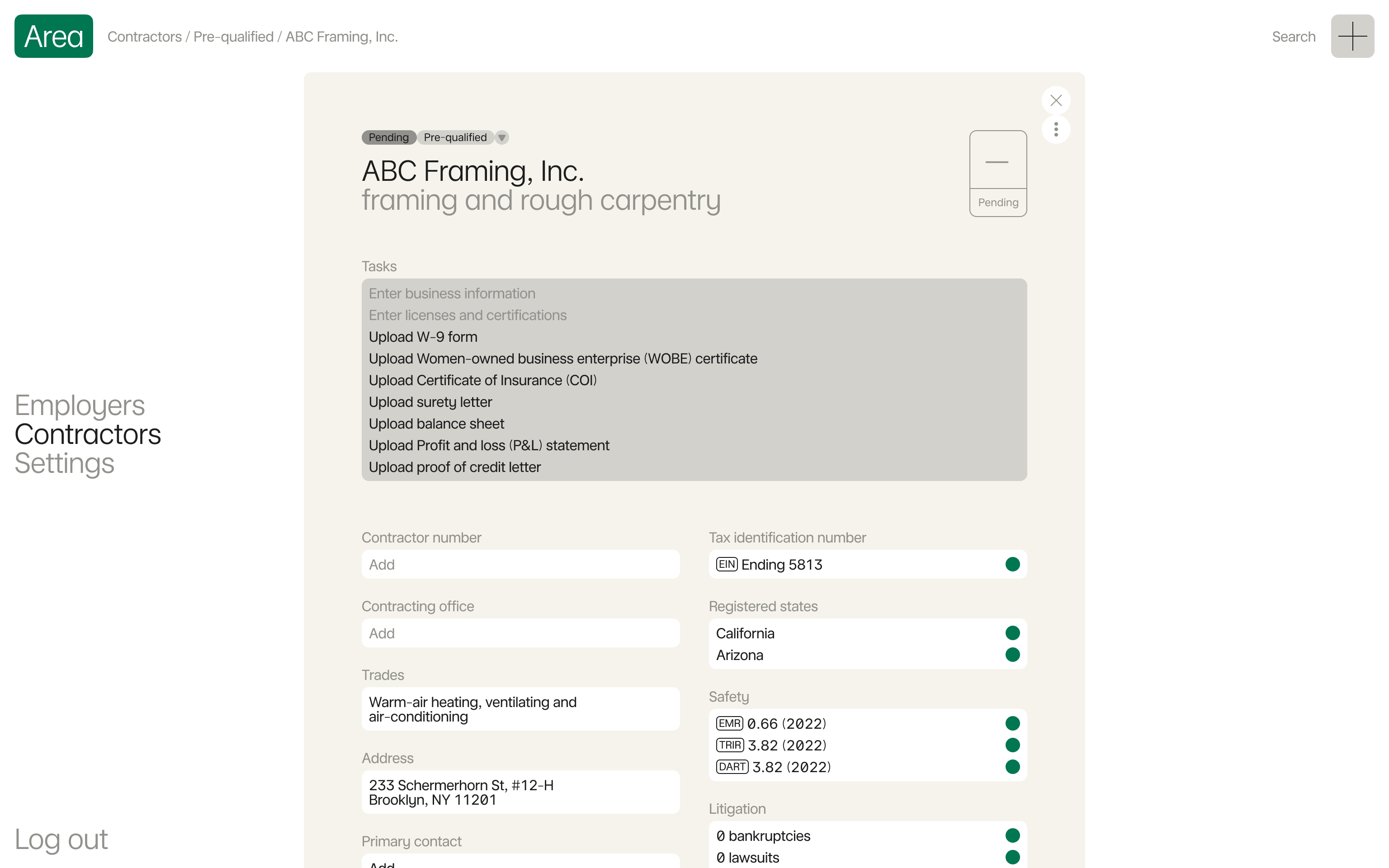1389x868 pixels.
Task: Click the Pre-qualified status label
Action: coord(455,138)
